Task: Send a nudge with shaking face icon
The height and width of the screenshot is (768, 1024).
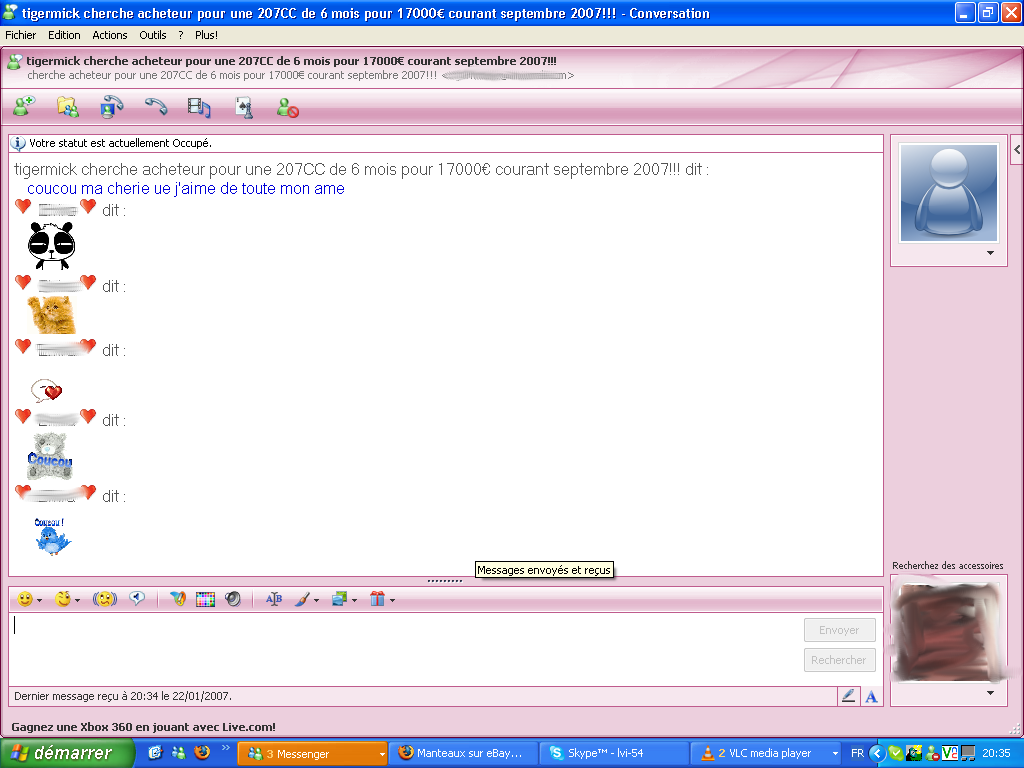Action: coord(105,599)
